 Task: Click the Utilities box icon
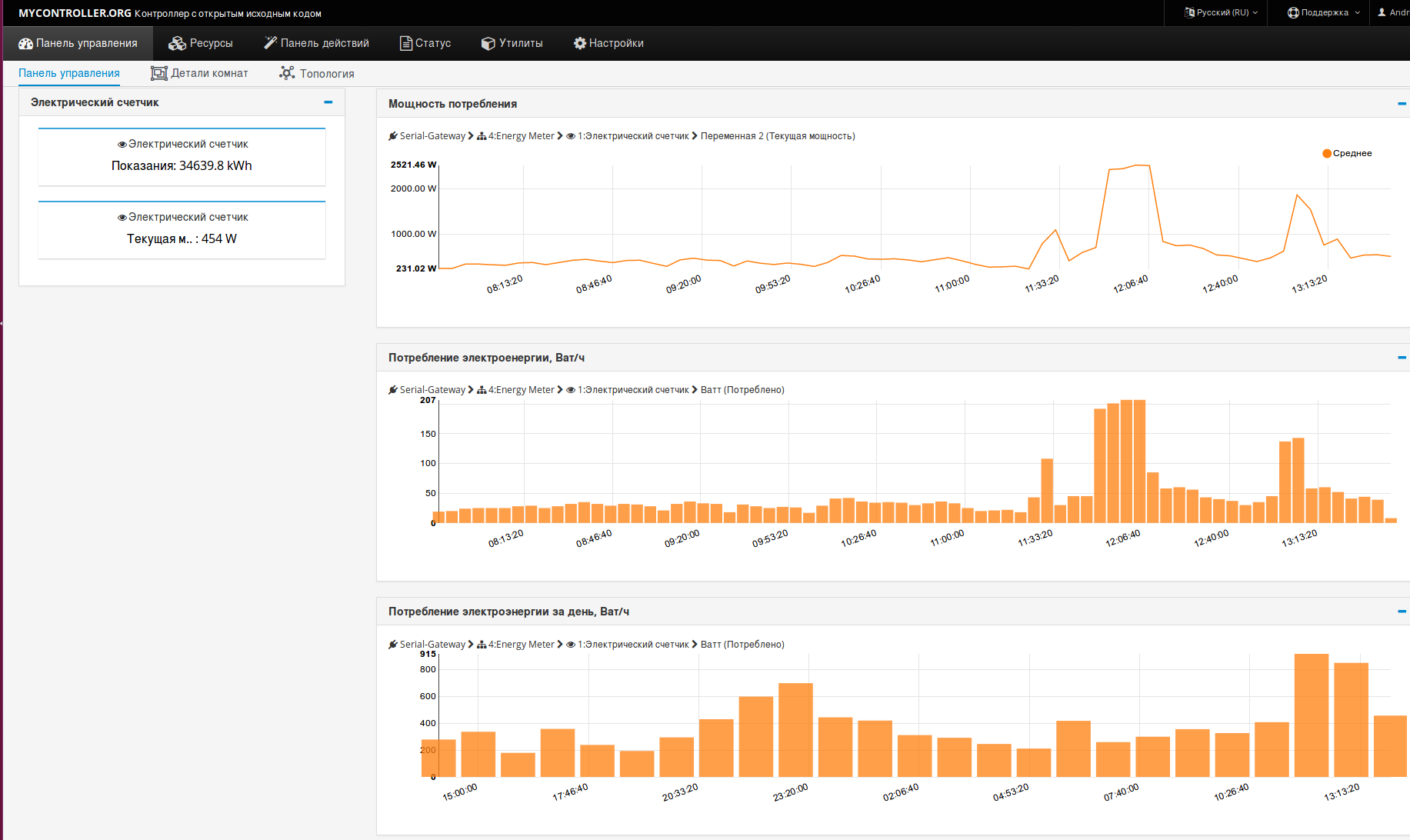tap(488, 44)
